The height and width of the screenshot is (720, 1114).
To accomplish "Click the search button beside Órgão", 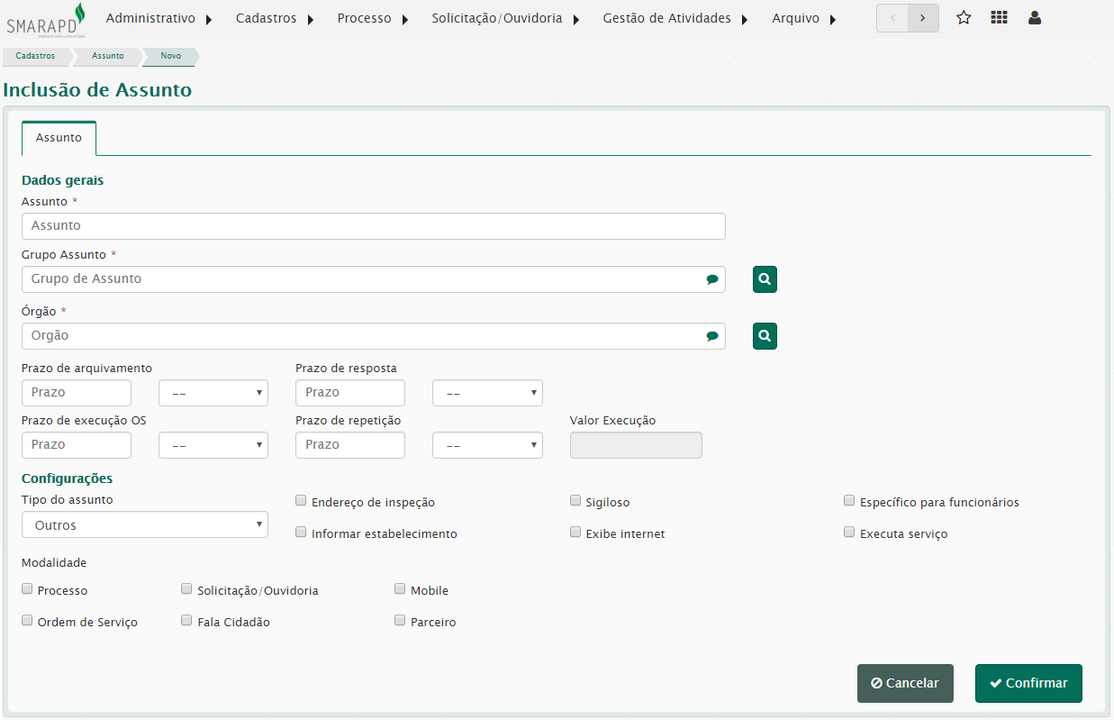I will [x=764, y=337].
